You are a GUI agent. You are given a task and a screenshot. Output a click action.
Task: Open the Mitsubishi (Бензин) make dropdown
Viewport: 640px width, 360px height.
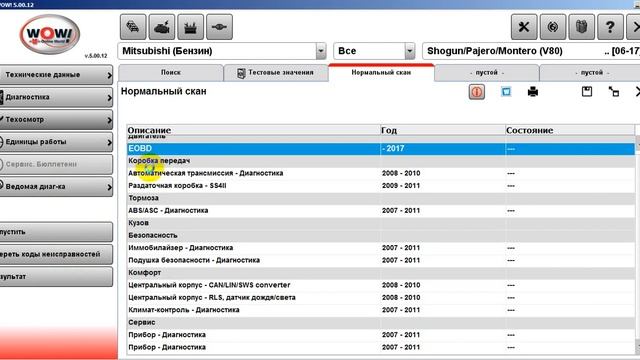[321, 51]
